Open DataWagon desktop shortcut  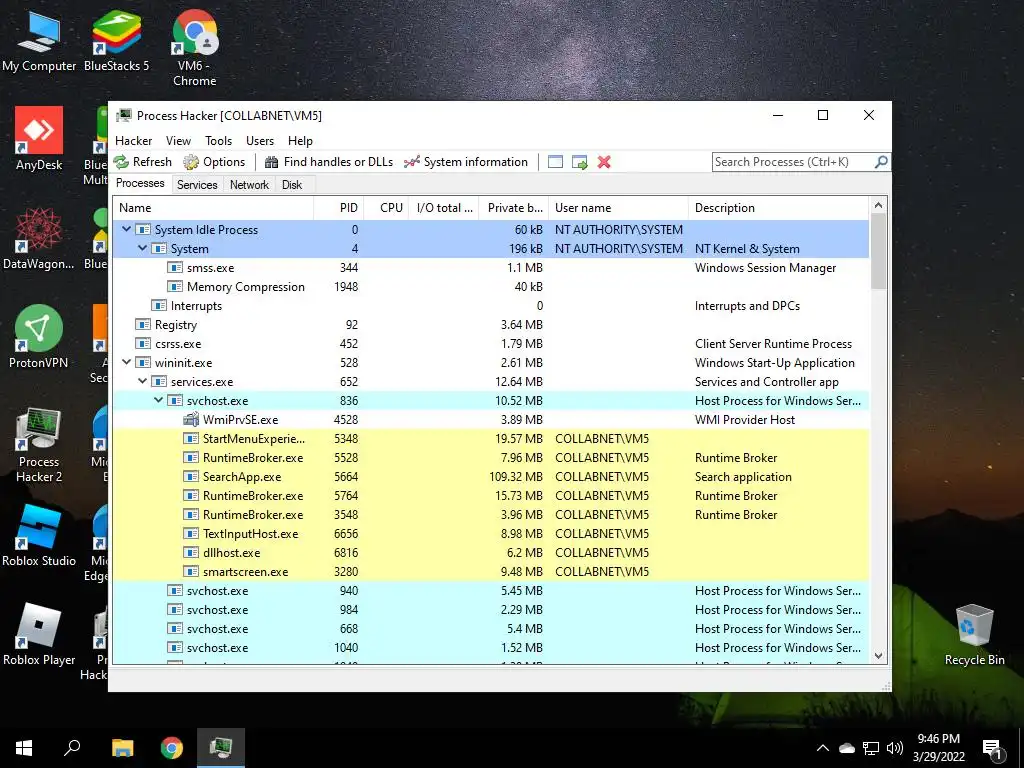(x=39, y=238)
